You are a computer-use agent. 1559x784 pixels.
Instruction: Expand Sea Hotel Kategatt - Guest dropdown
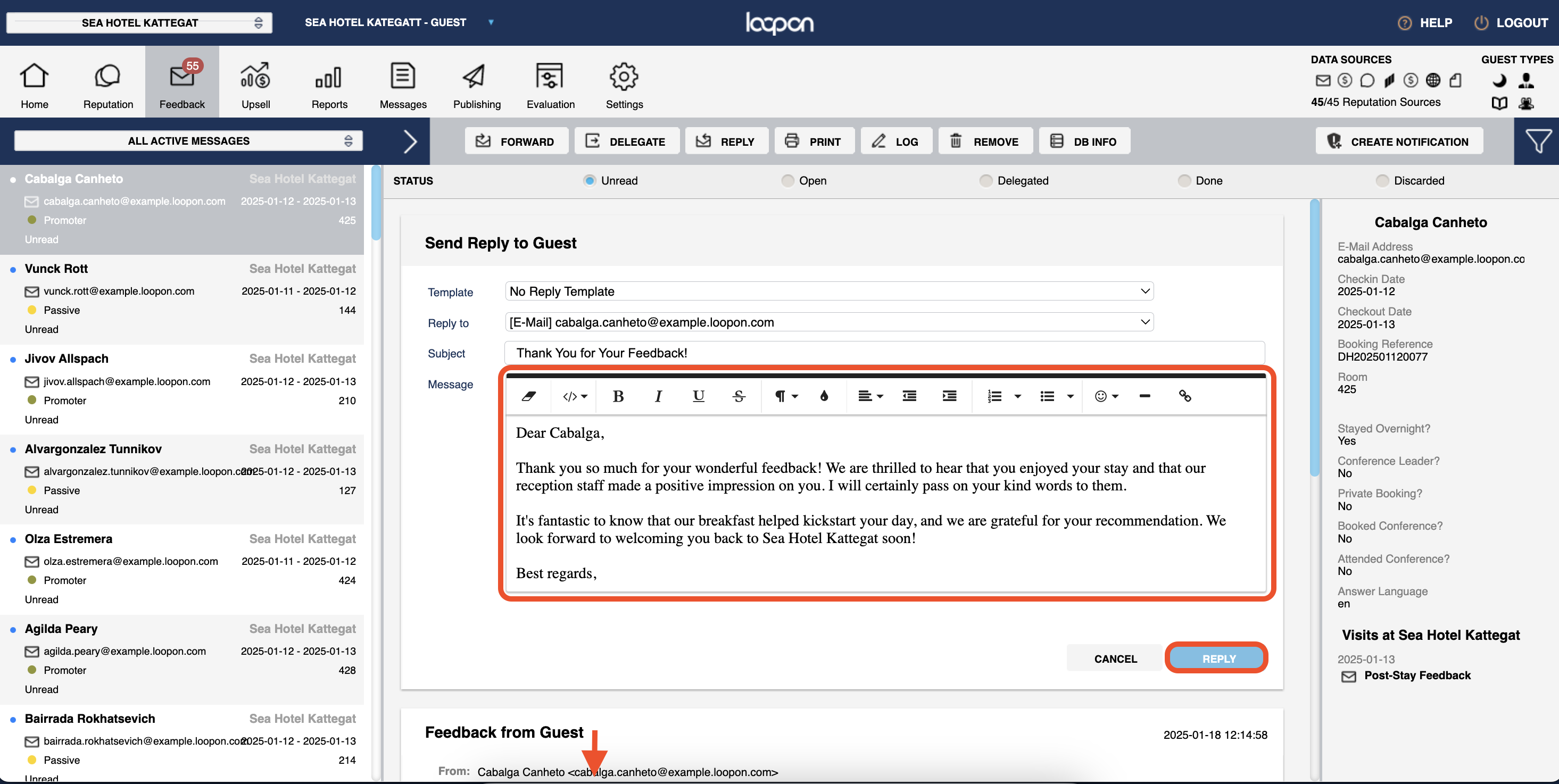[491, 22]
